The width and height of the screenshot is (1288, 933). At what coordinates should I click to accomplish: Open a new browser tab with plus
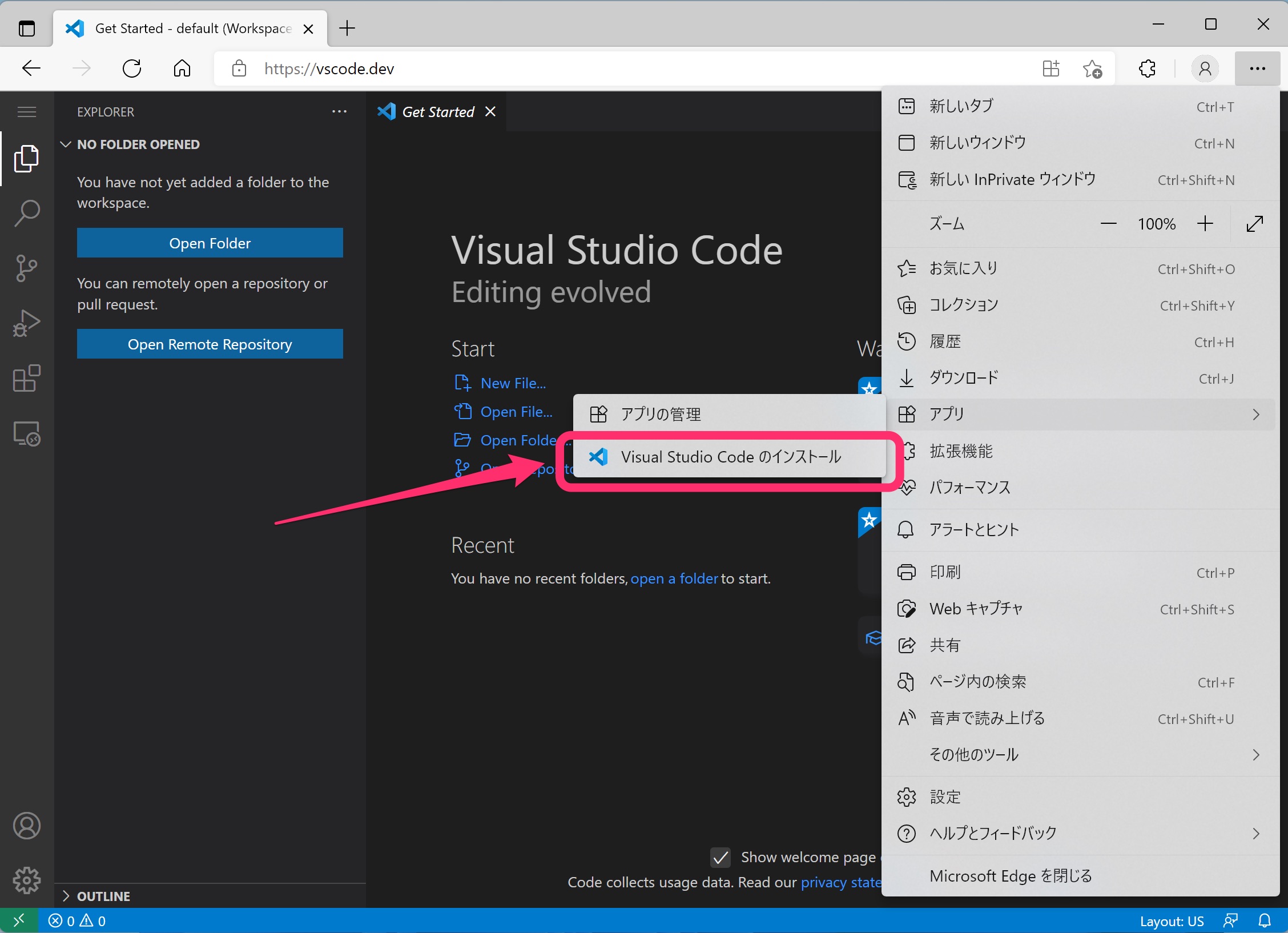click(347, 28)
